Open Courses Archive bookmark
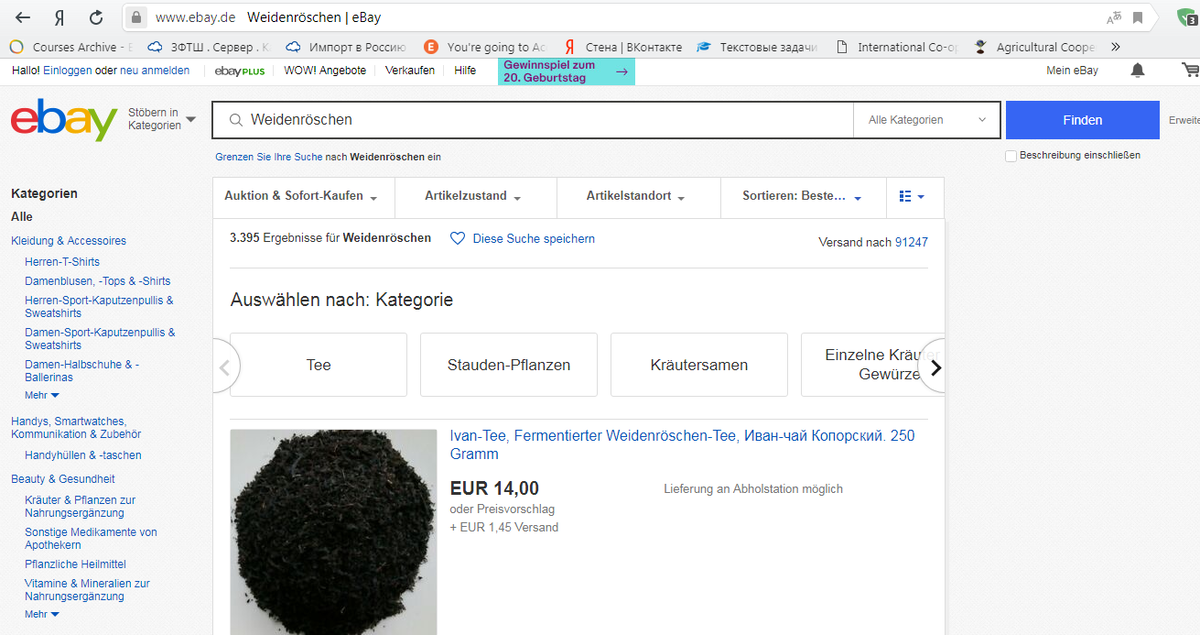Viewport: 1200px width, 635px height. (x=70, y=47)
